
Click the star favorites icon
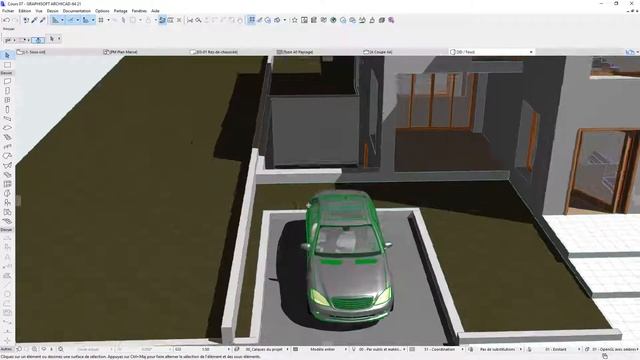tap(294, 20)
